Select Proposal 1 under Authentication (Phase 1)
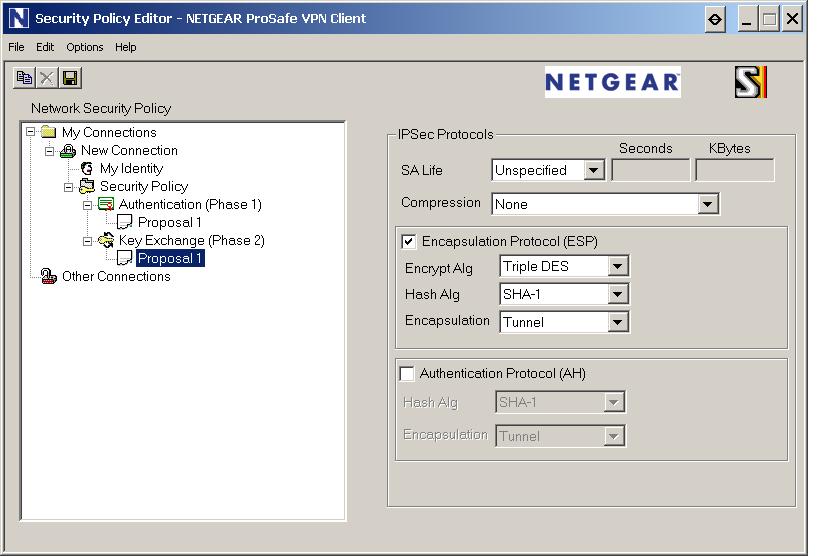The image size is (840, 556). tap(170, 222)
